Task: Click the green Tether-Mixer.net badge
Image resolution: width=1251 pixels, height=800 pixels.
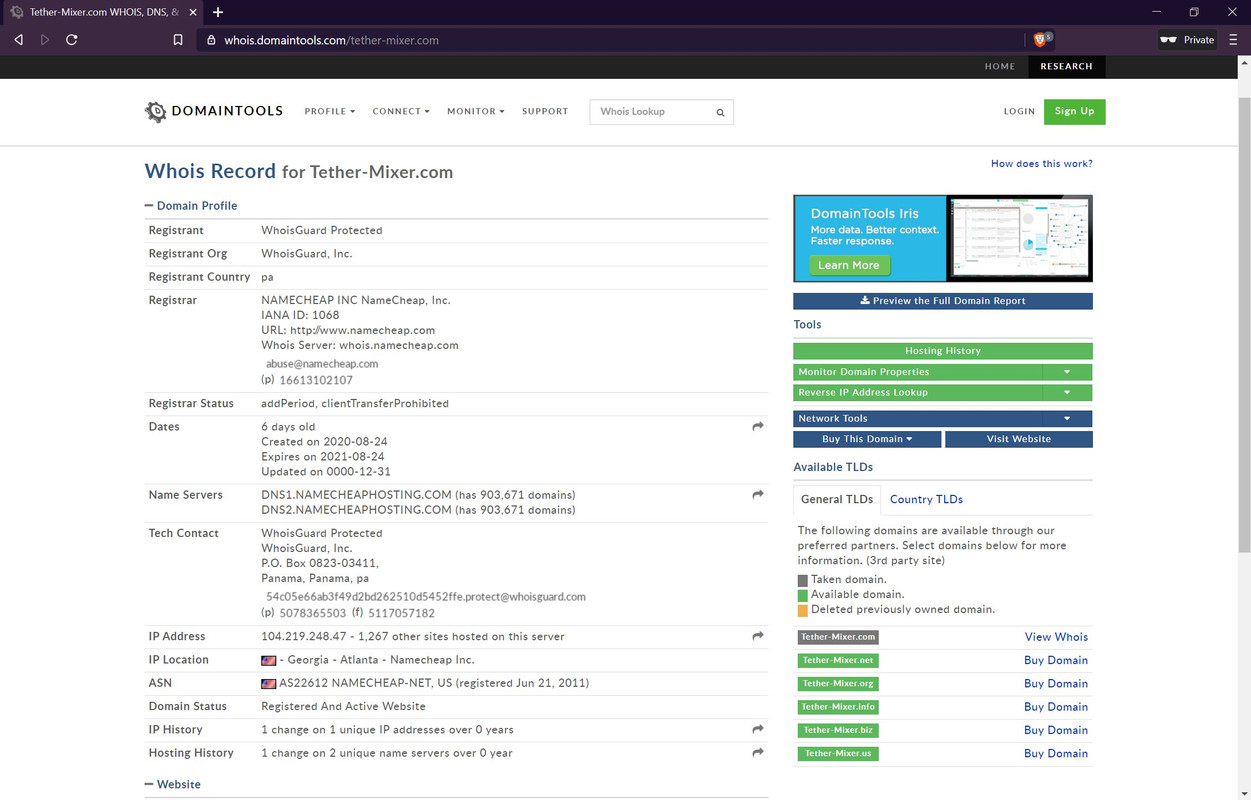Action: 838,660
